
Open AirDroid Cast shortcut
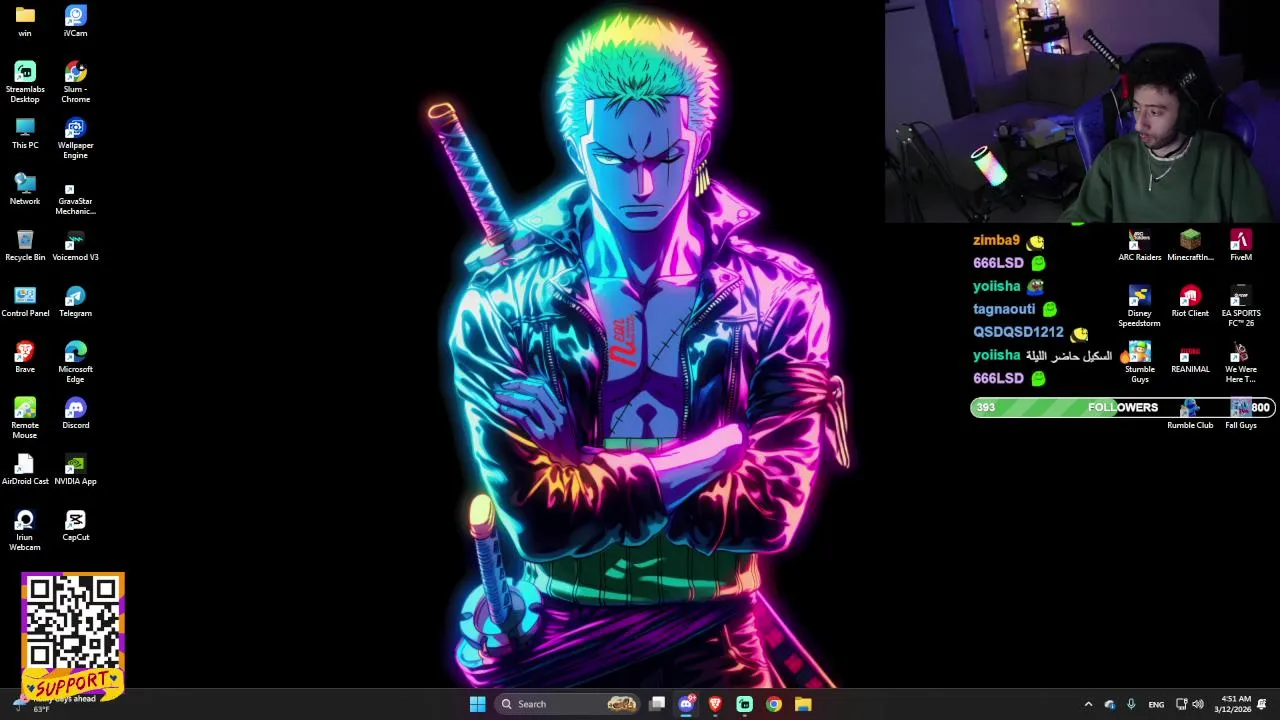pyautogui.click(x=25, y=469)
